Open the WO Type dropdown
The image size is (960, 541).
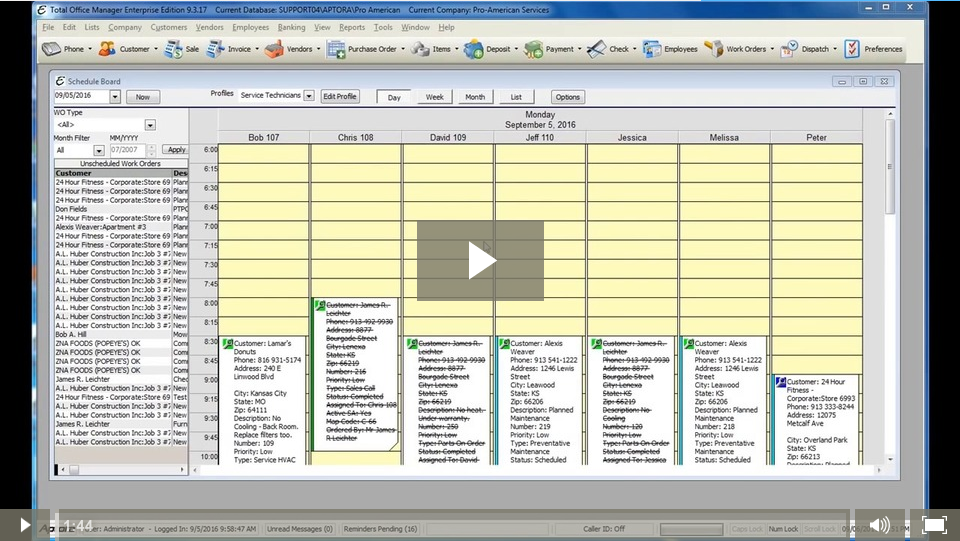150,125
